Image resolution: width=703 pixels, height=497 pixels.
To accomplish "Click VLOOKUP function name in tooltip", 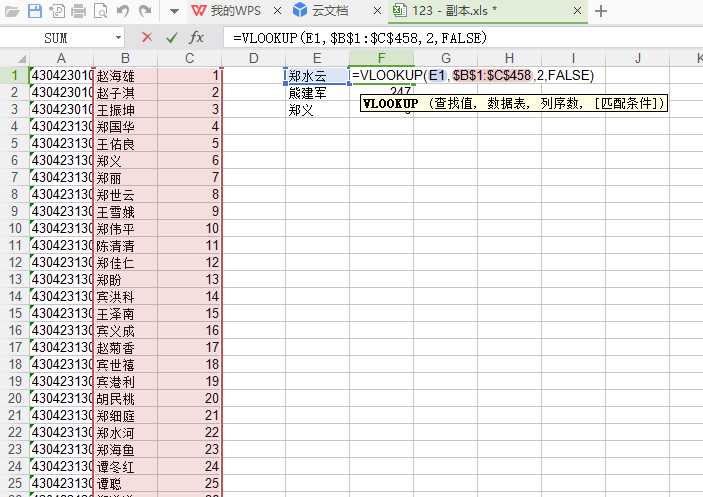I will click(391, 104).
